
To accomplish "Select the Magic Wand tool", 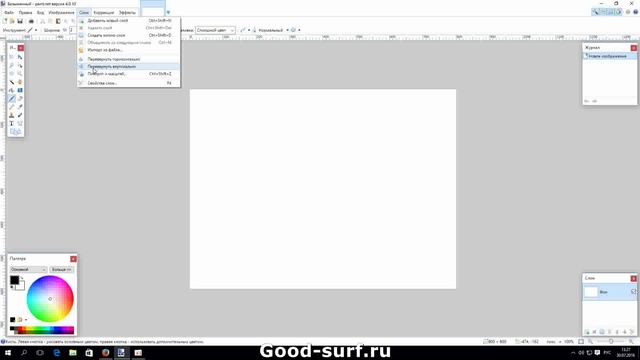I will pos(11,82).
